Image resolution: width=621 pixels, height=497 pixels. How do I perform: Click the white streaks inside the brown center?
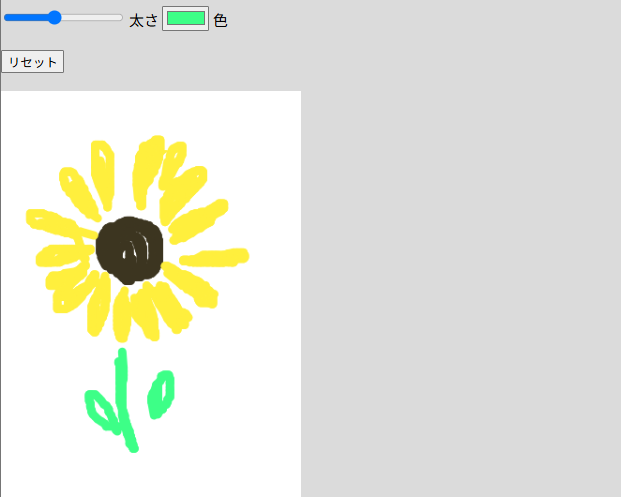[137, 249]
